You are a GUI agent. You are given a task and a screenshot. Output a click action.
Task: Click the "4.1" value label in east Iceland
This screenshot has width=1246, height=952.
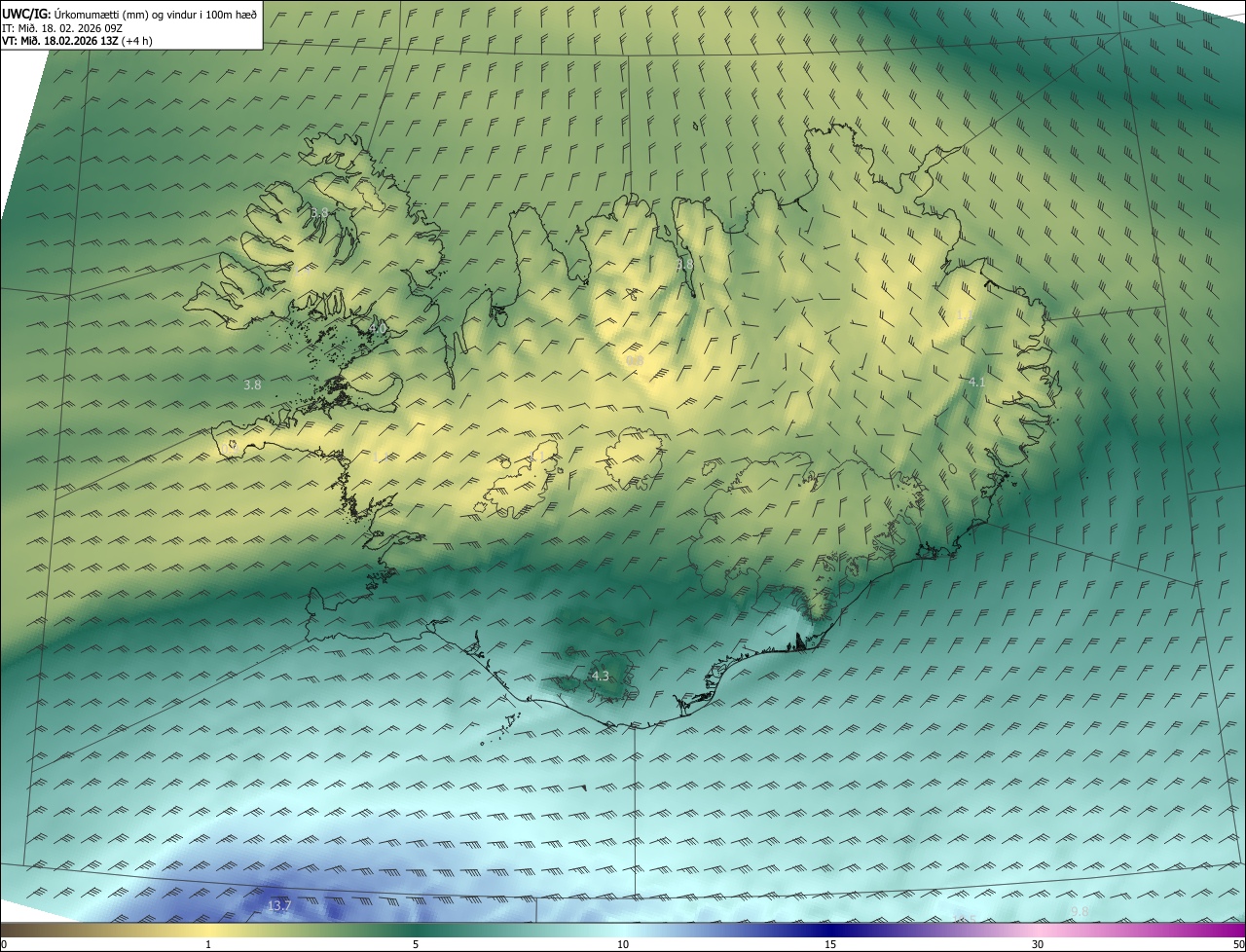tap(977, 383)
